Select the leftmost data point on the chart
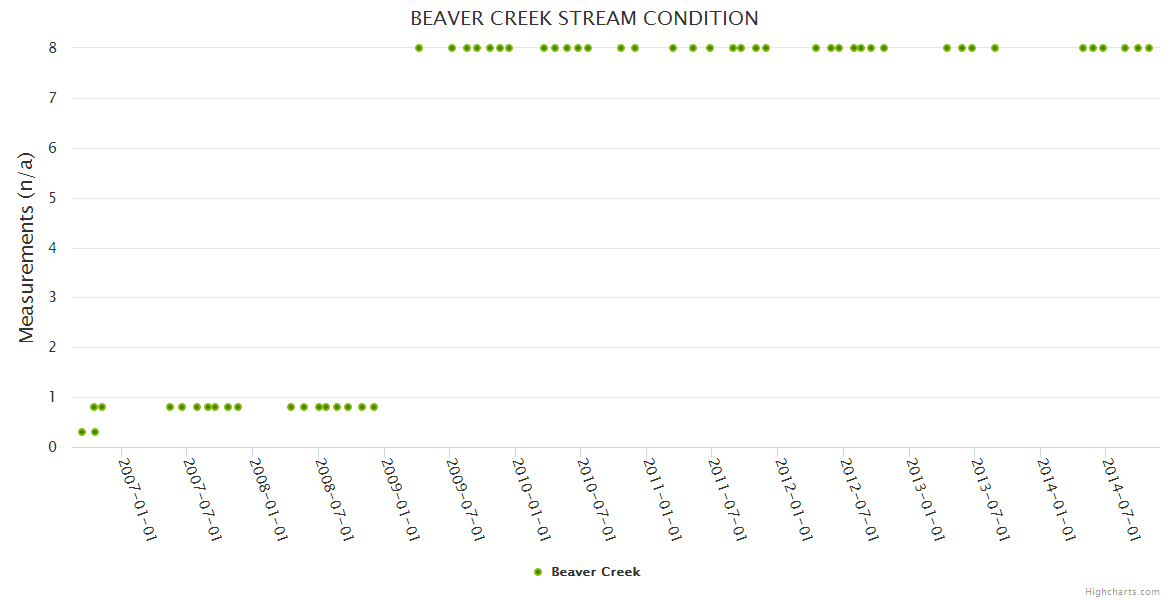The image size is (1170, 600). 82,432
